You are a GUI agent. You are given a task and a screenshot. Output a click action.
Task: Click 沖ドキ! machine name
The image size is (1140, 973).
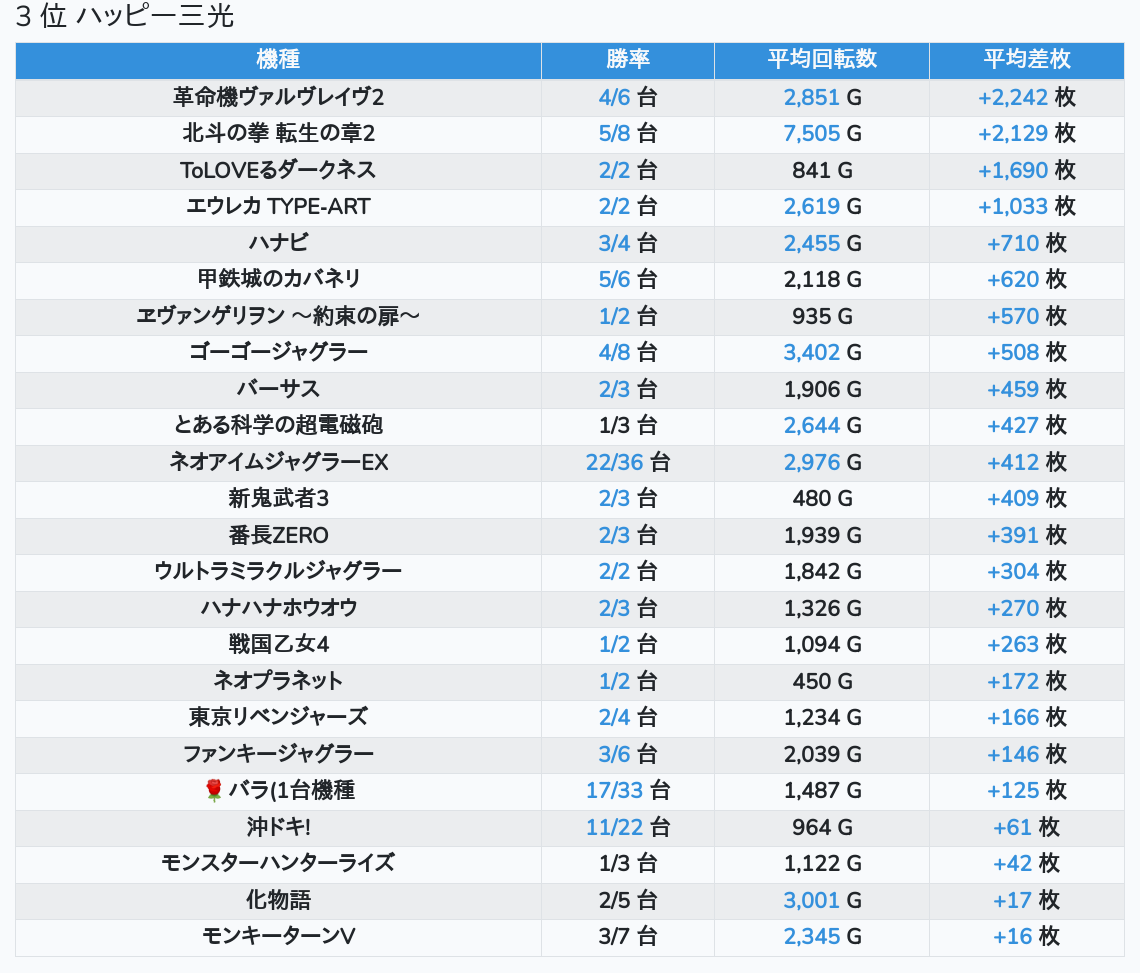278,827
